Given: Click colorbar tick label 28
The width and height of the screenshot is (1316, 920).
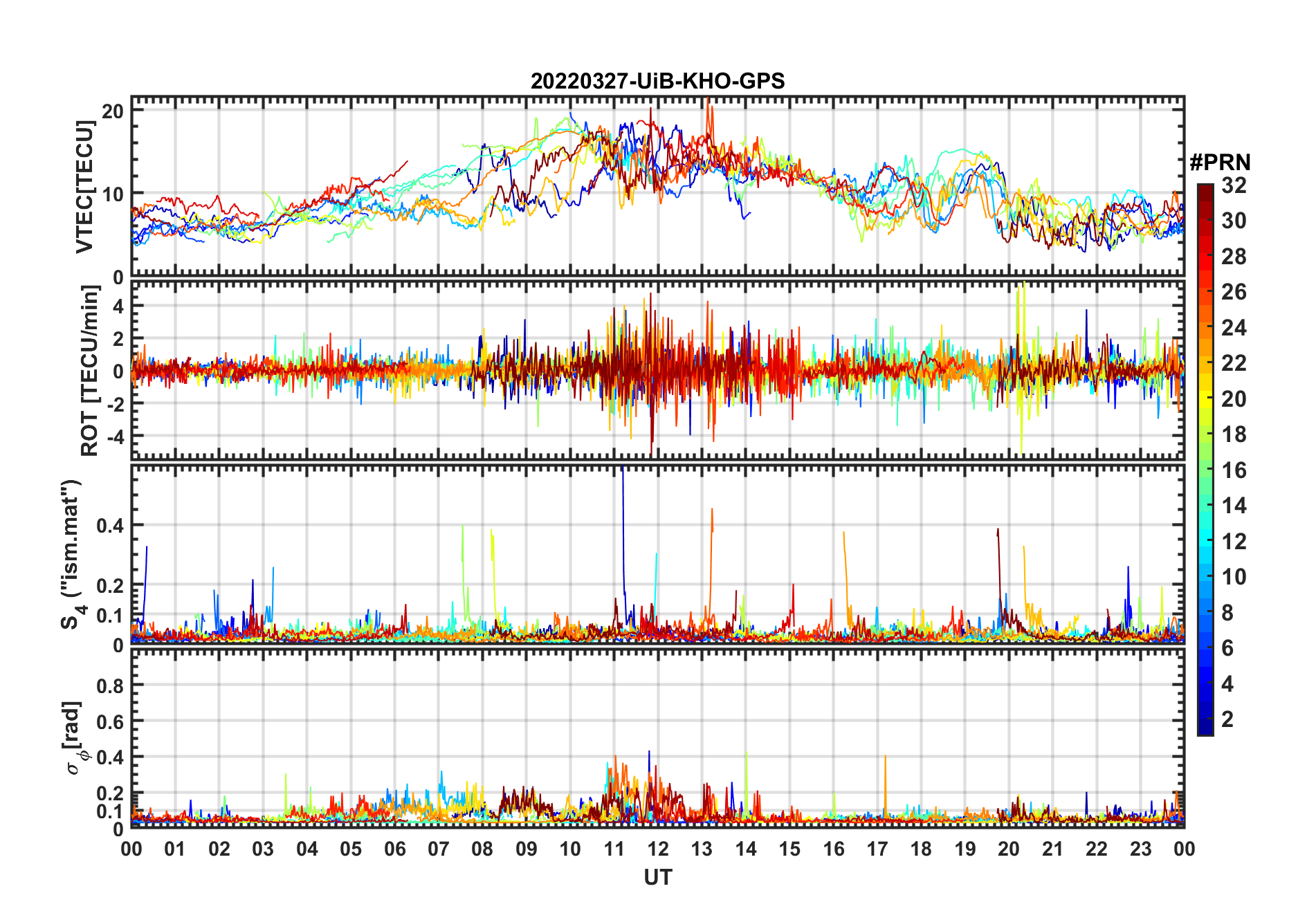Looking at the screenshot, I should coord(1234,257).
